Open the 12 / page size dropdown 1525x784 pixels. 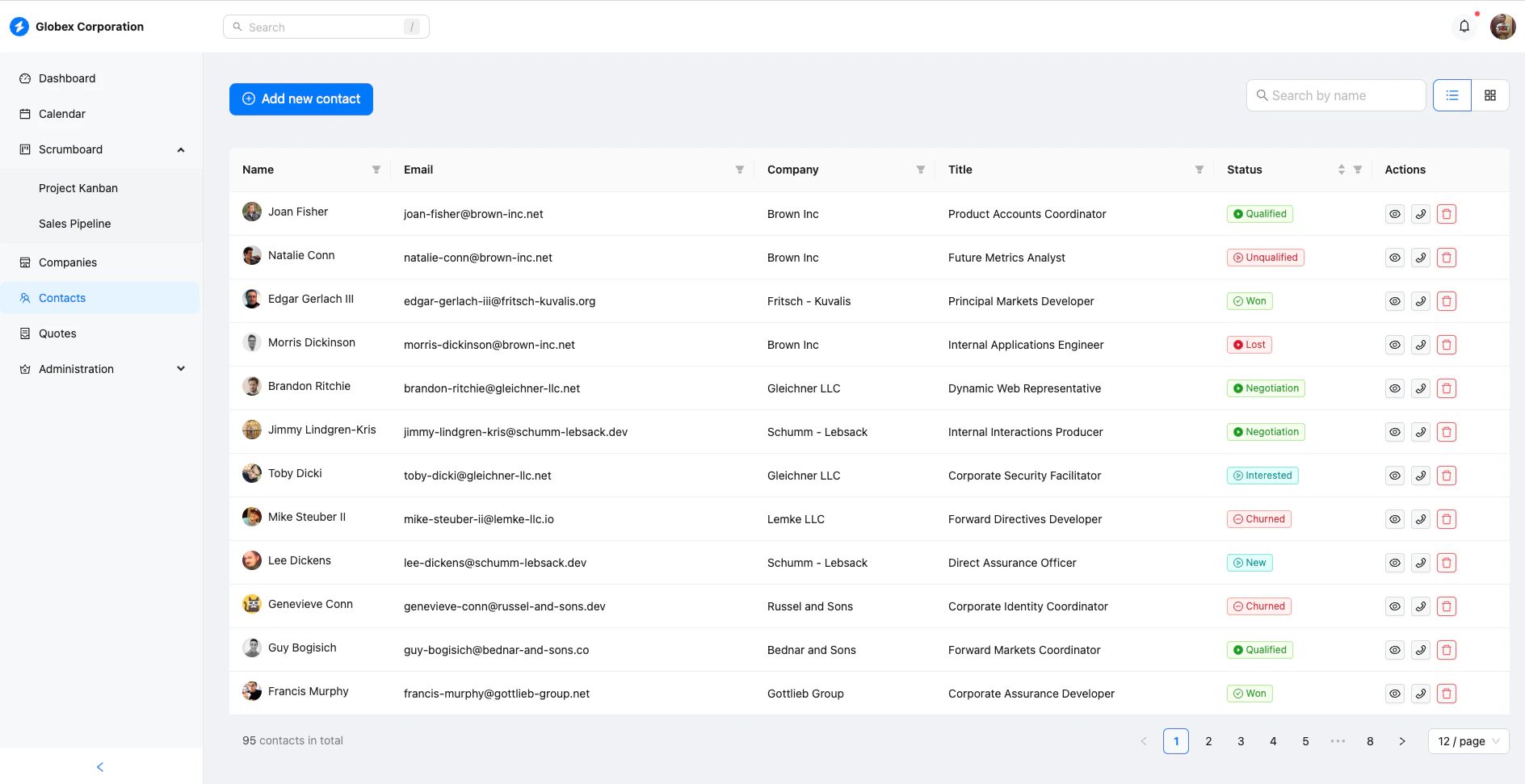(1468, 740)
